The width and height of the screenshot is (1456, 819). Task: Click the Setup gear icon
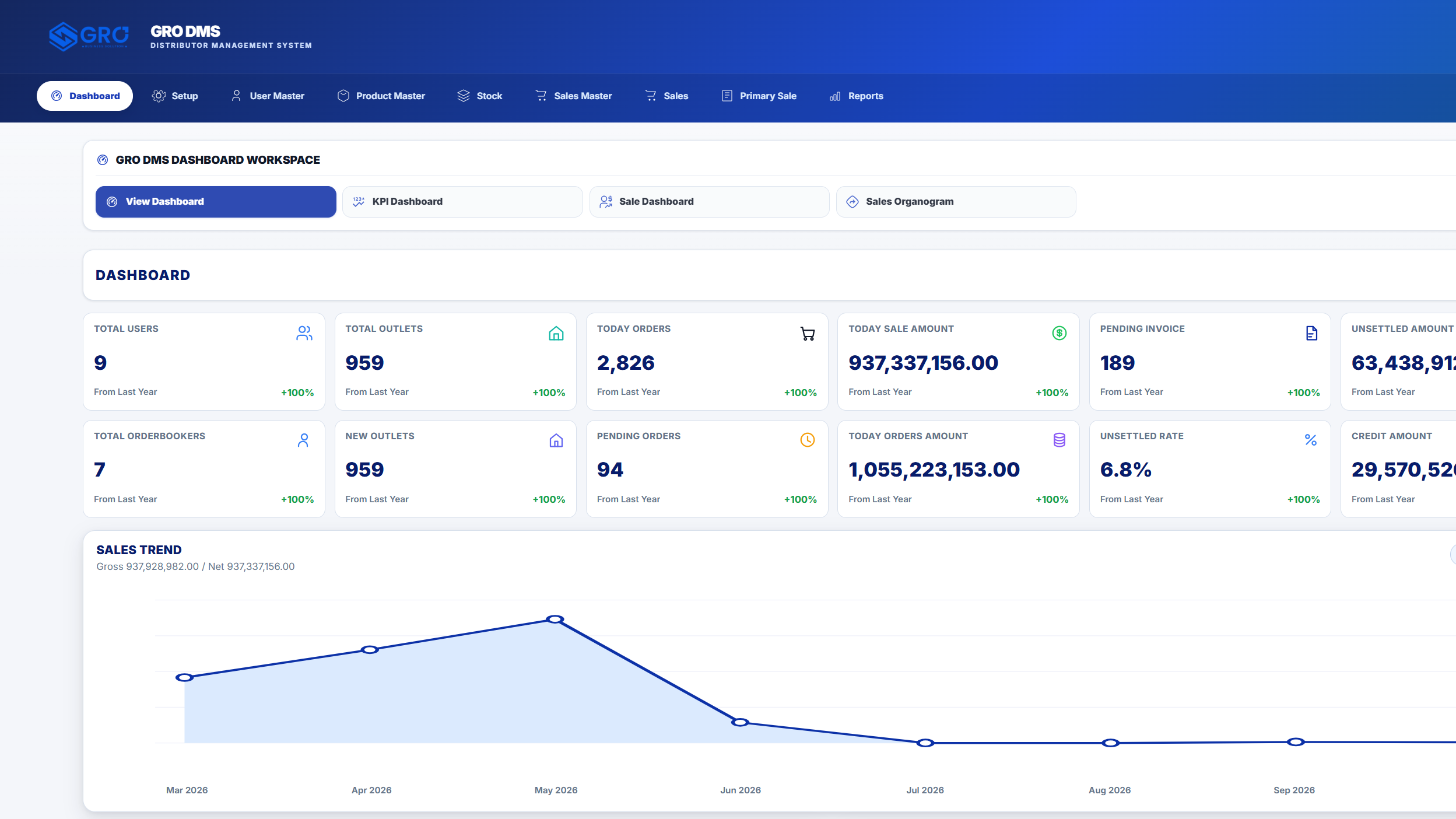tap(159, 96)
